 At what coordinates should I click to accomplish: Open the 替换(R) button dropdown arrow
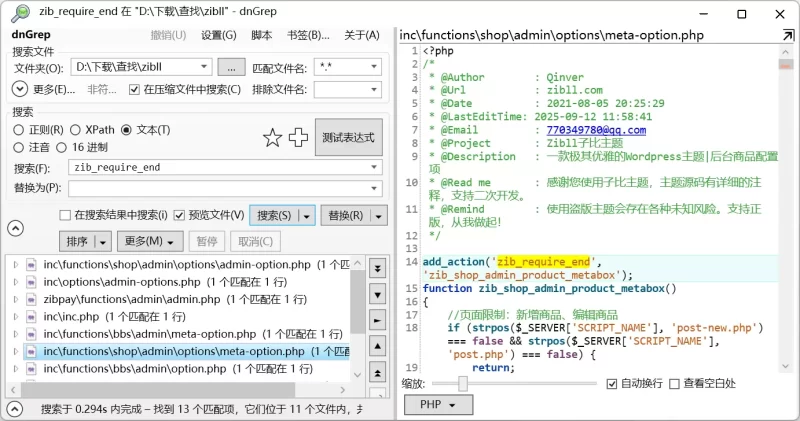point(379,216)
